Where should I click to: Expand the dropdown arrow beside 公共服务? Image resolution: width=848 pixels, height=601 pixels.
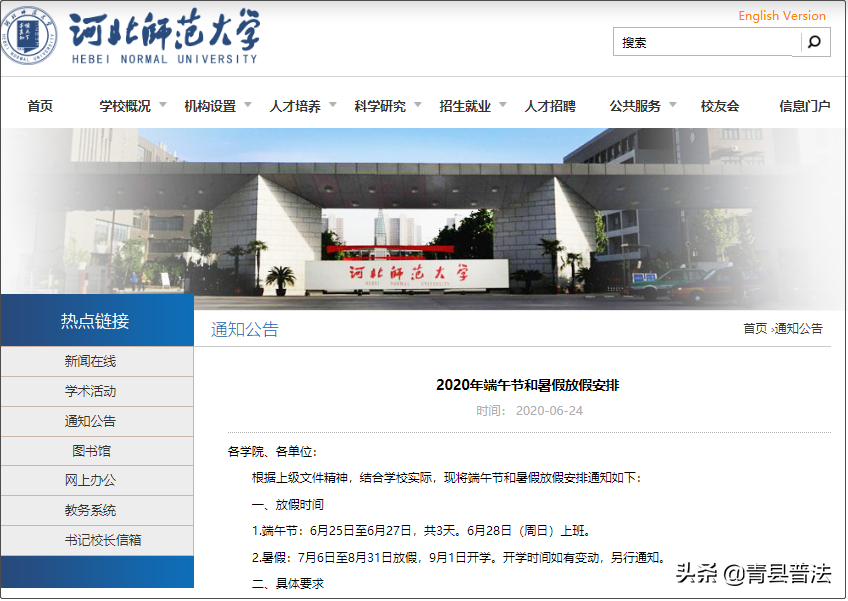point(673,104)
